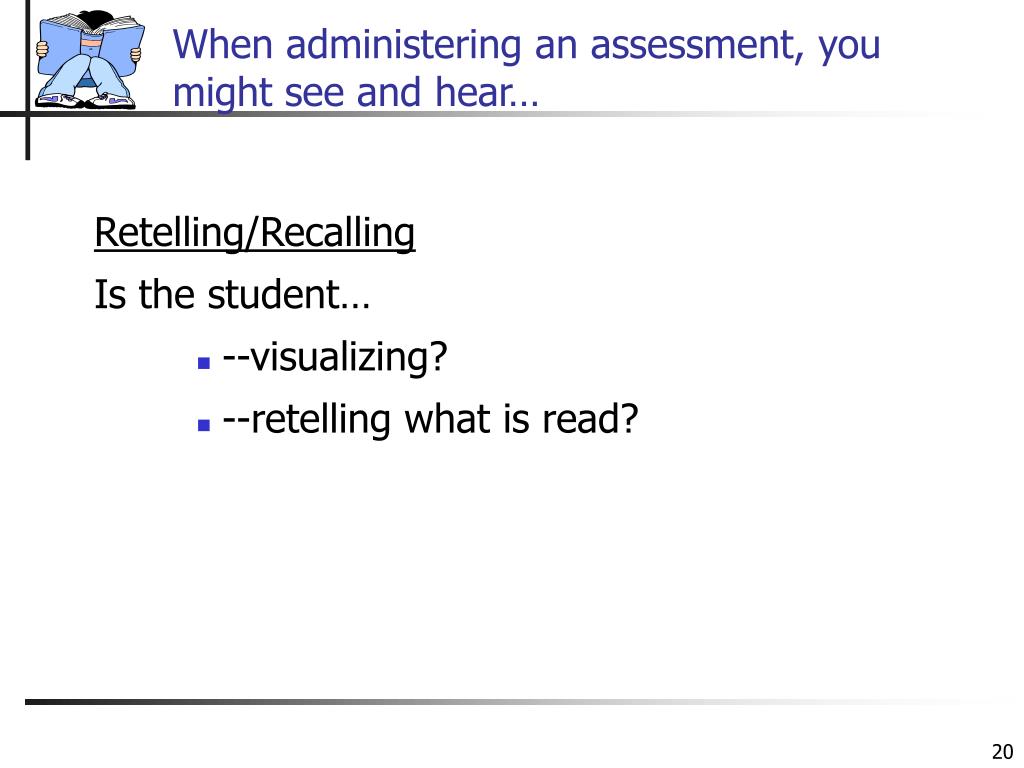Click the '--retelling what is read?' text
1024x768 pixels.
click(x=430, y=419)
